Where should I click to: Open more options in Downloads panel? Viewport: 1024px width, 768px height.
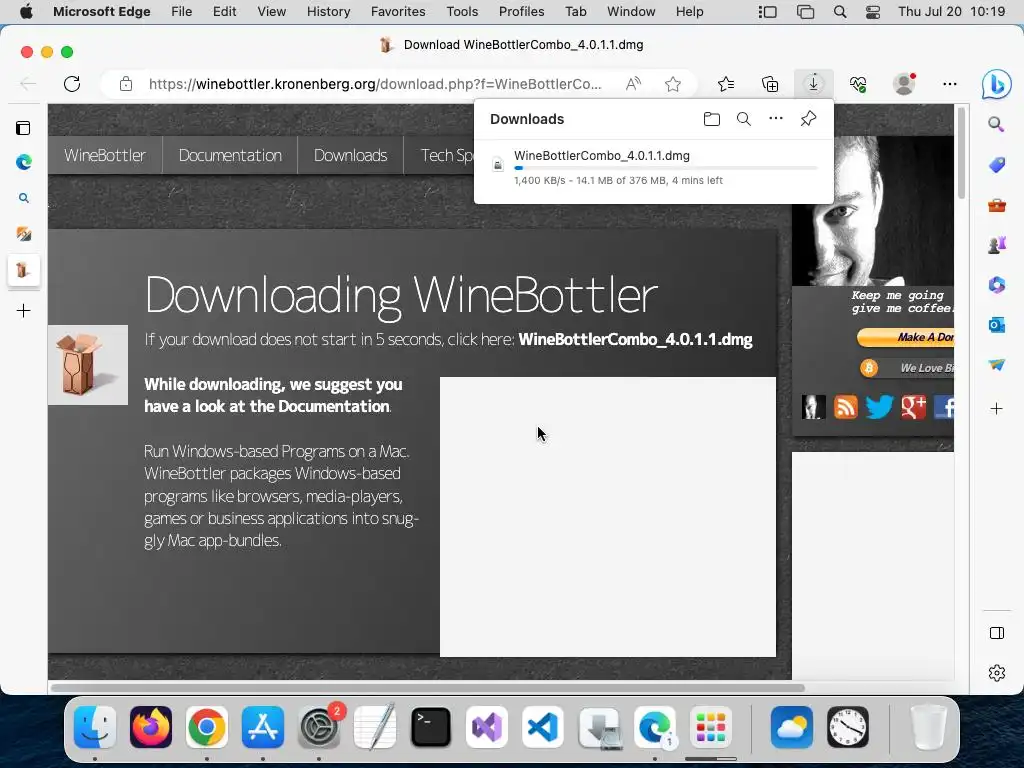click(x=775, y=118)
